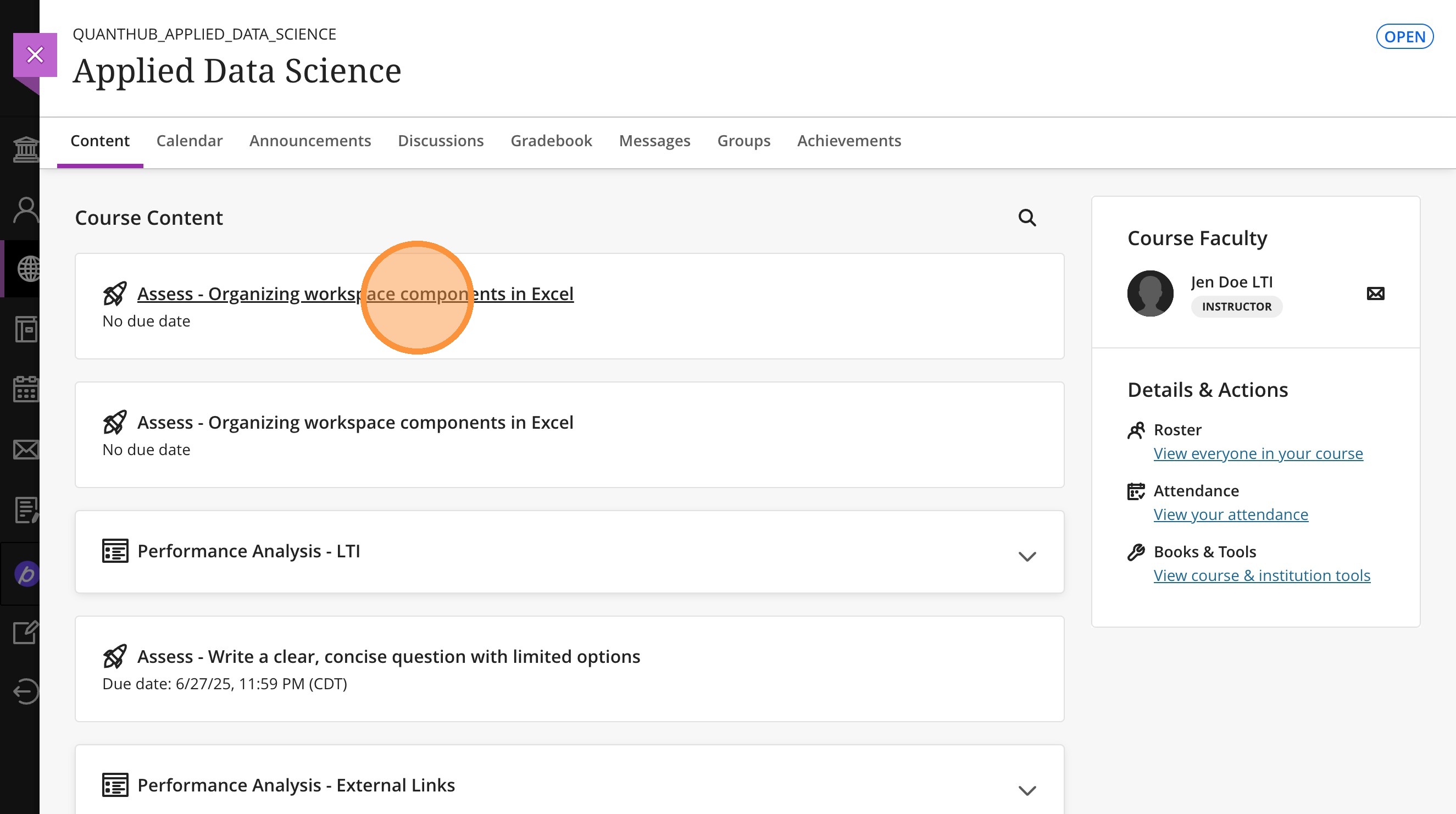Open the sidebar courses icon
The height and width of the screenshot is (814, 1456).
26,329
